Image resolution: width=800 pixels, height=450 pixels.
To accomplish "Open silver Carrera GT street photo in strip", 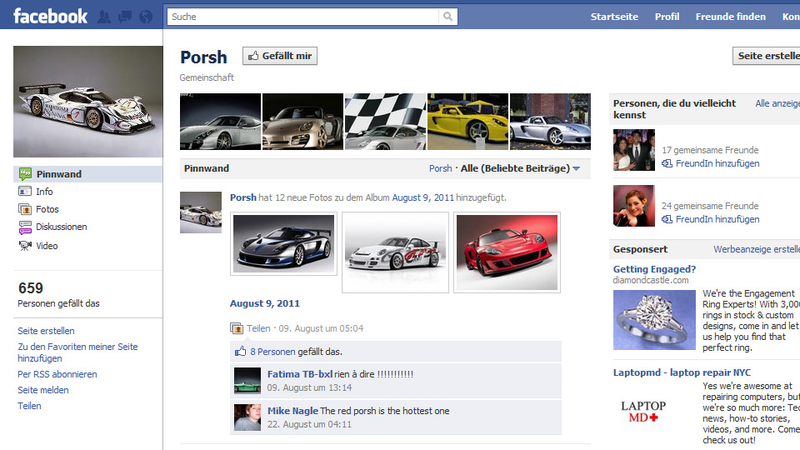I will pos(551,121).
